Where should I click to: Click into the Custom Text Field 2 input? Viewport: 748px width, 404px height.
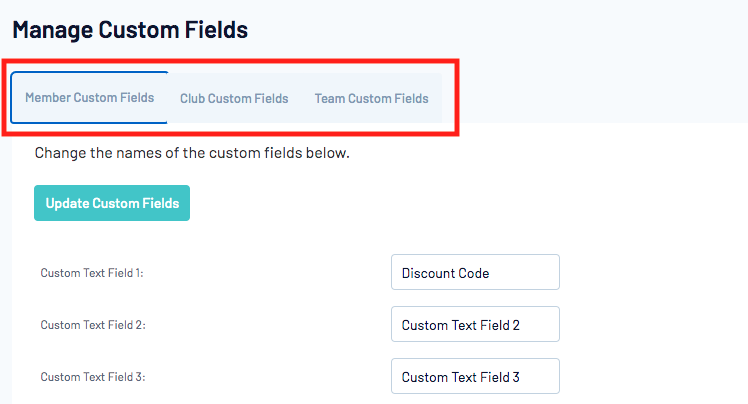tap(475, 324)
